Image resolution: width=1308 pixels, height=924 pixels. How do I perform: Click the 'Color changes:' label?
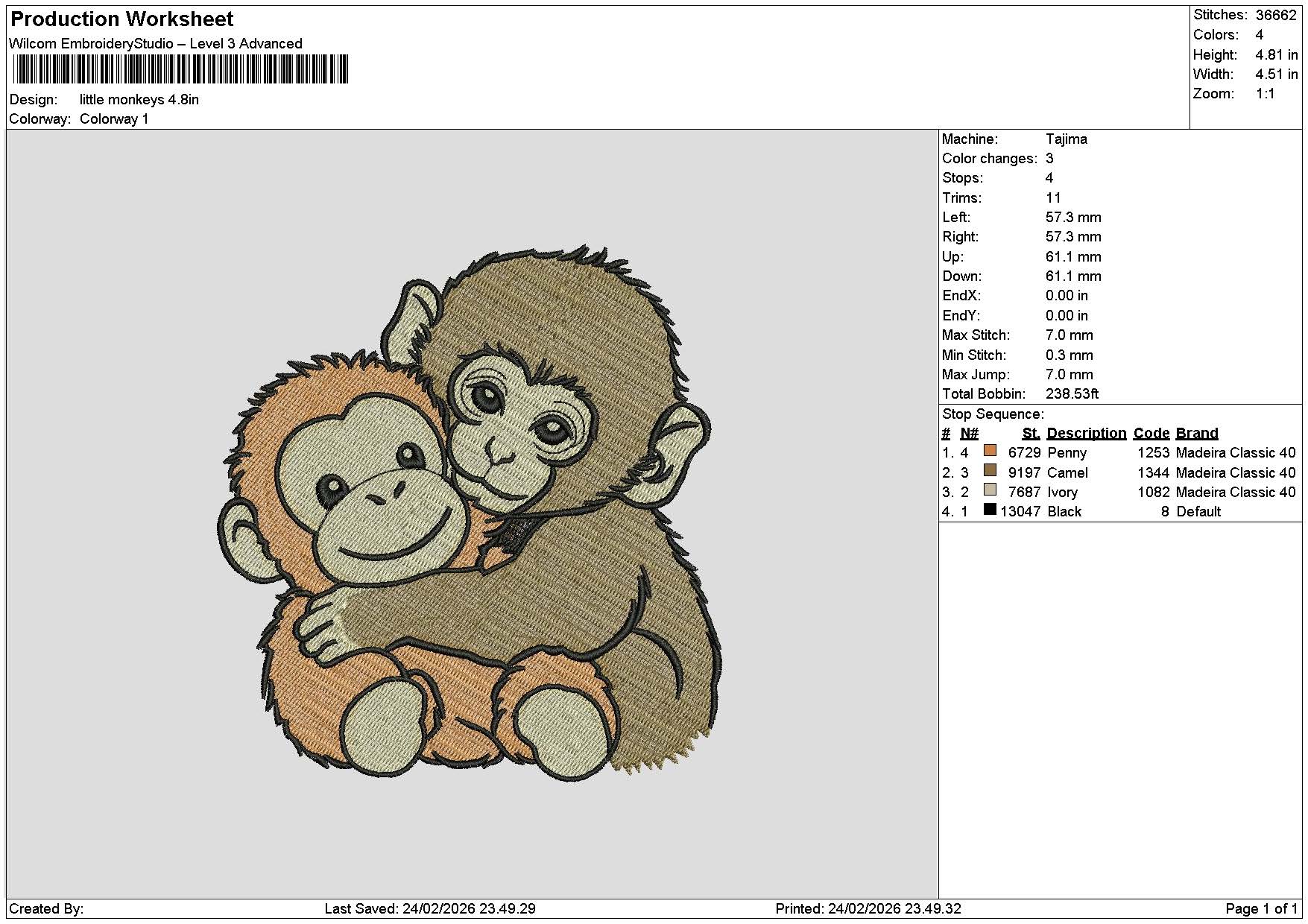coord(990,159)
